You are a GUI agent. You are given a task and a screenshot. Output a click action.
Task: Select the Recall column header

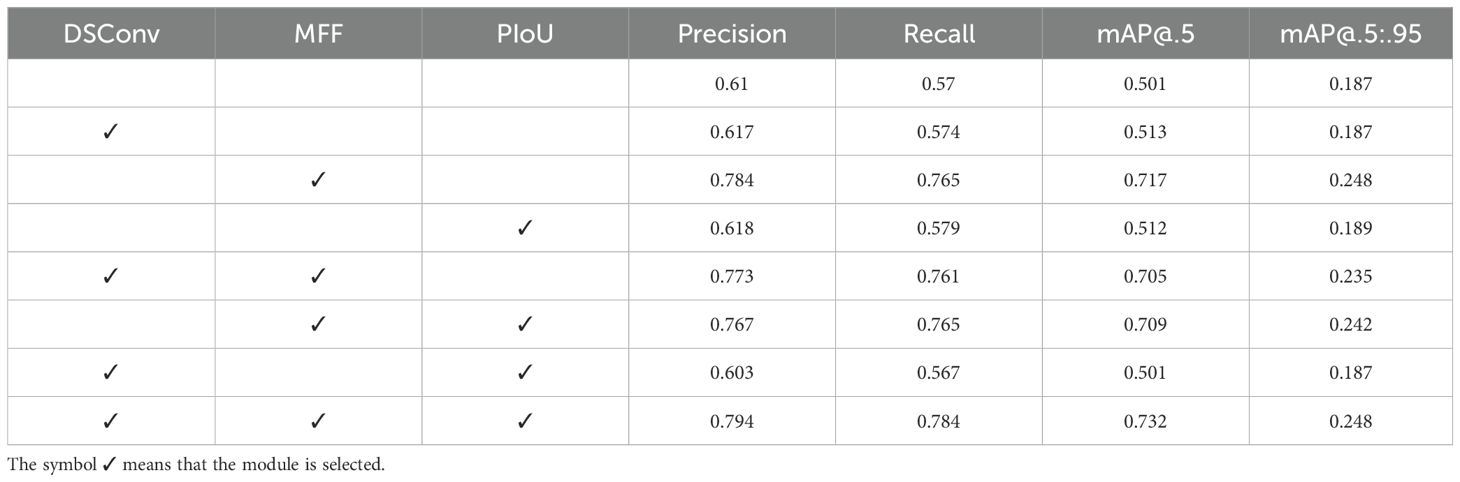click(x=939, y=33)
